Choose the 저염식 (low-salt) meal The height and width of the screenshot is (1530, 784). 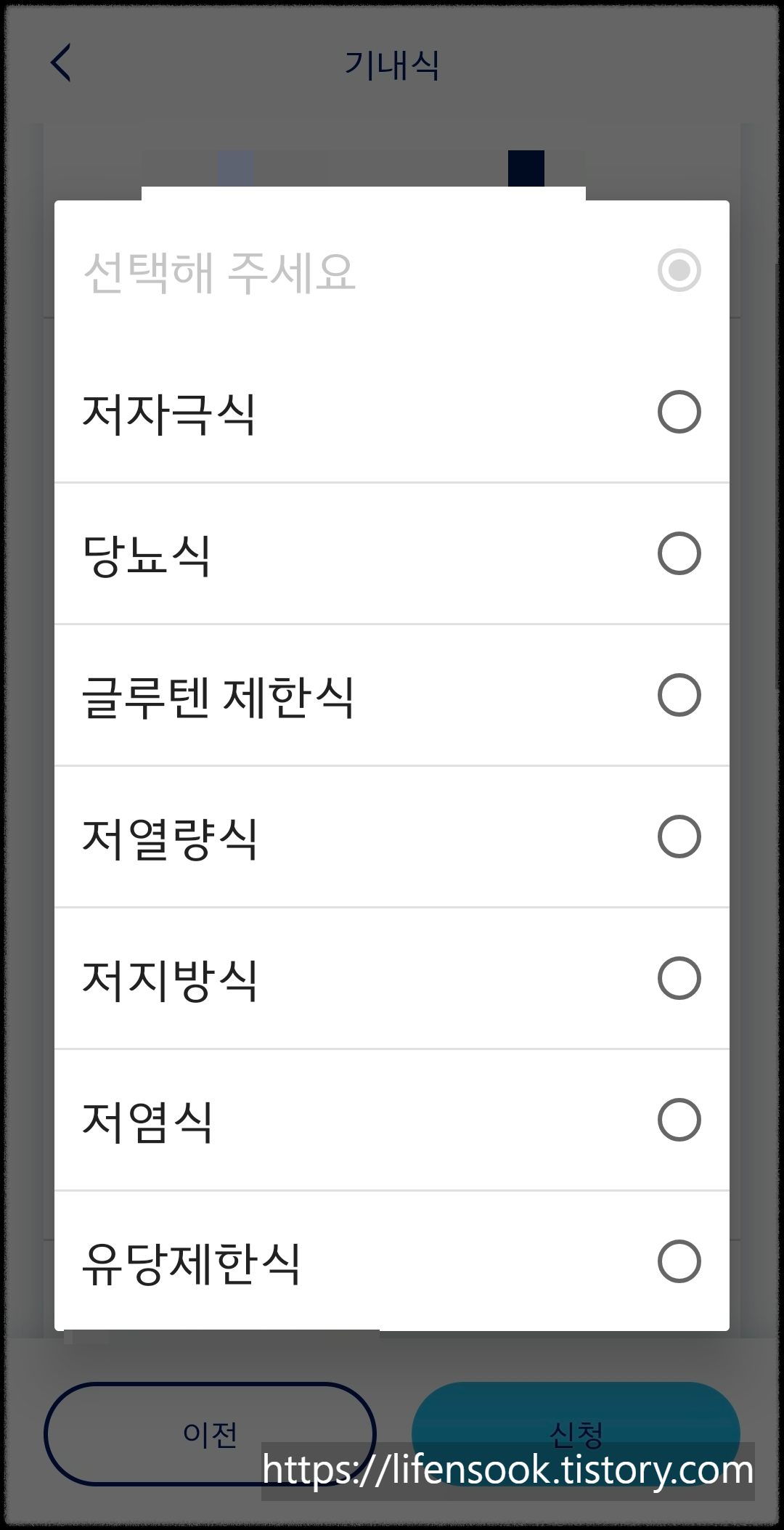(678, 1120)
